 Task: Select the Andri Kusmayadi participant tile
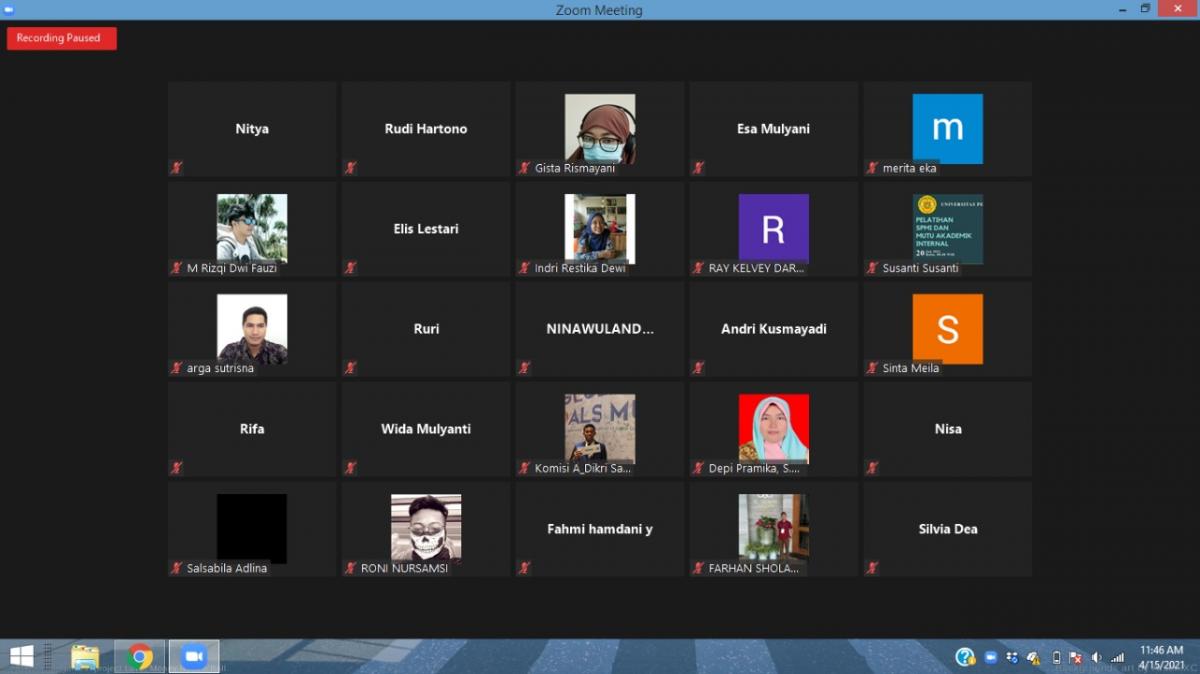click(773, 329)
